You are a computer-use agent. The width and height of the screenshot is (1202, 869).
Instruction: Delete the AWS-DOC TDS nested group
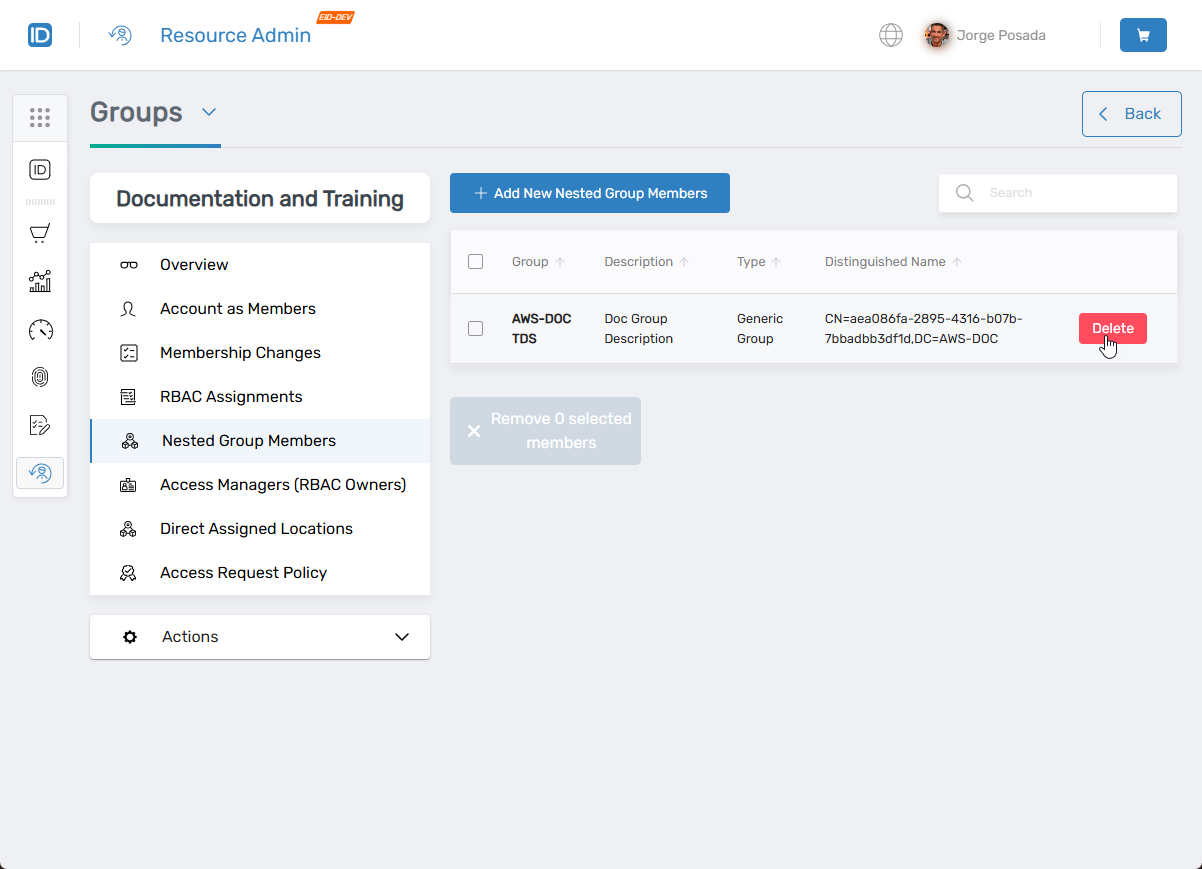coord(1112,328)
